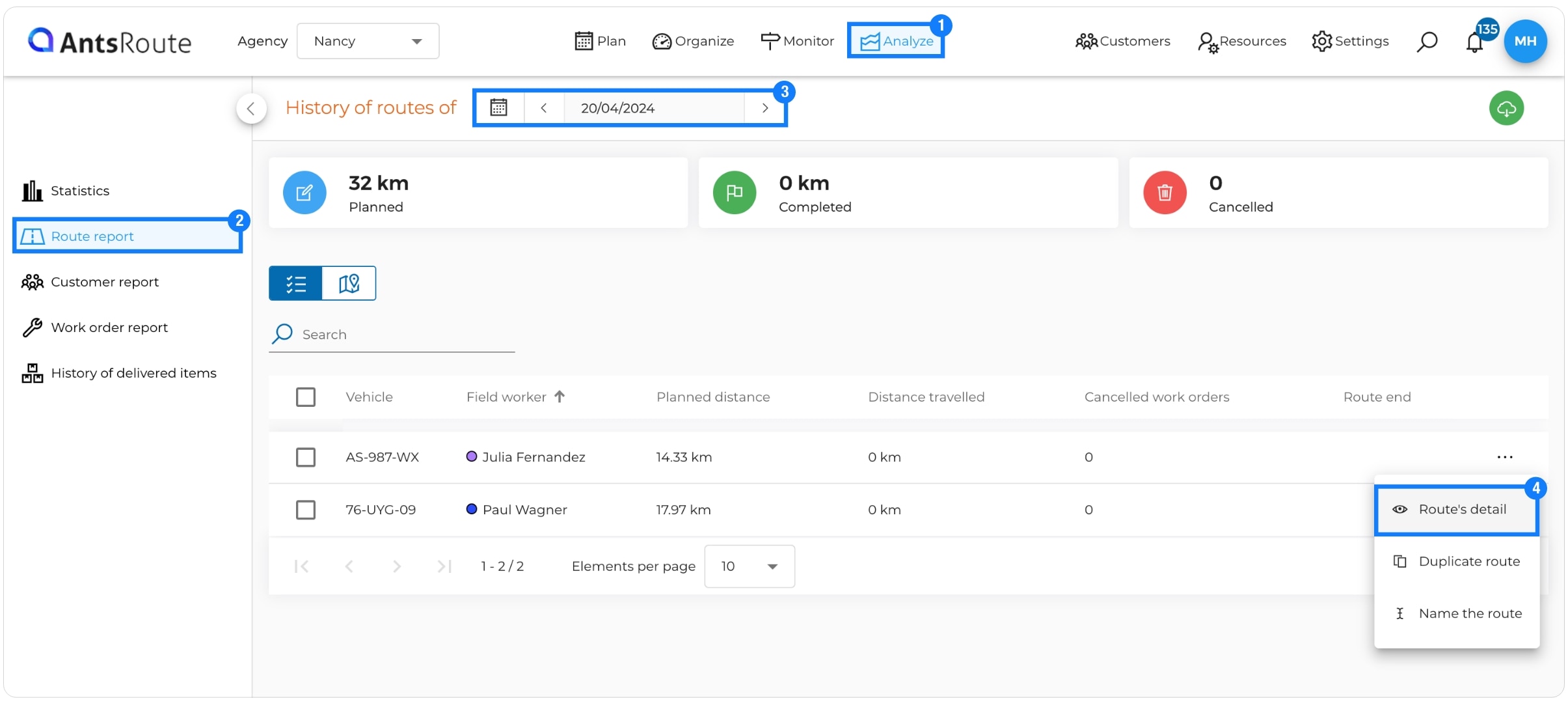Open the Agency Nancy dropdown
This screenshot has height=707, width=1568.
pos(368,41)
